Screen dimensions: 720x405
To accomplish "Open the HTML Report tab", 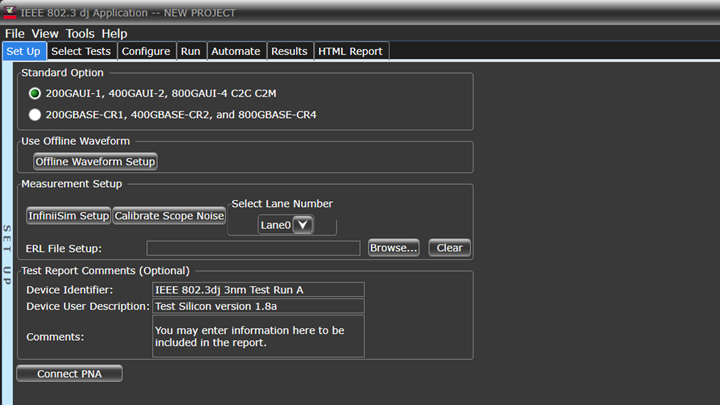I will [x=350, y=51].
